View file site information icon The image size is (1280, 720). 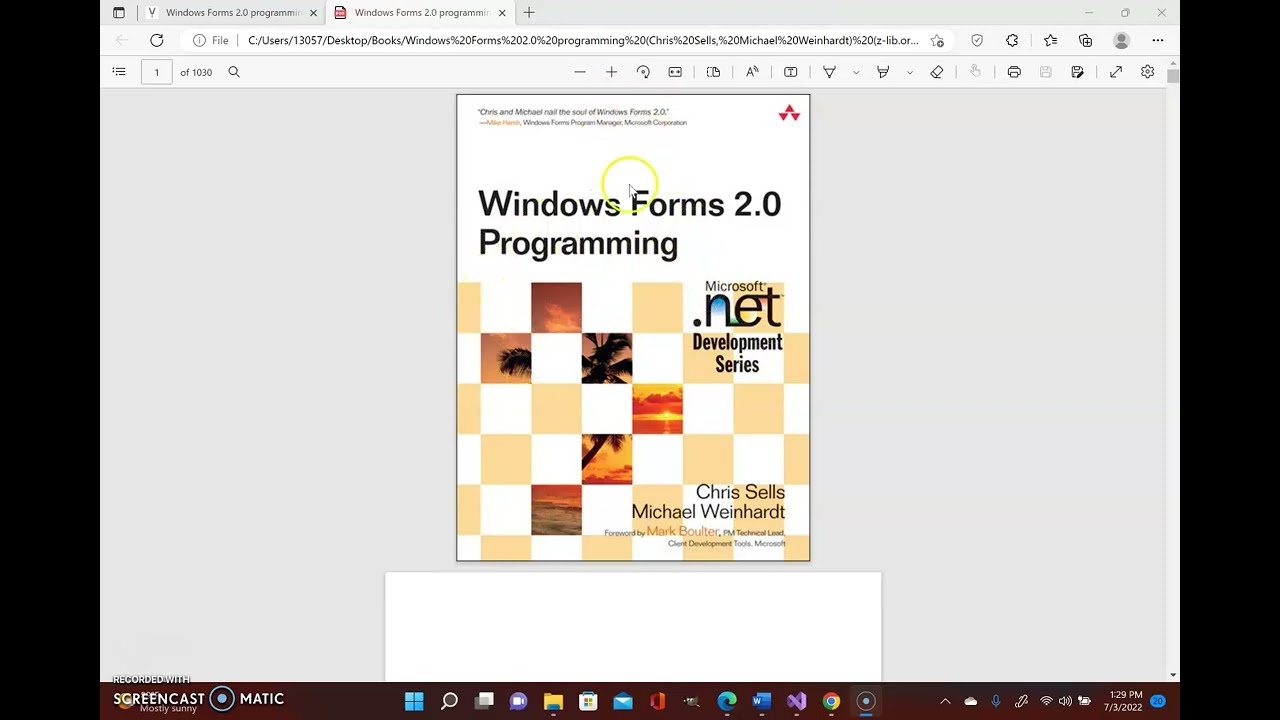pos(199,40)
